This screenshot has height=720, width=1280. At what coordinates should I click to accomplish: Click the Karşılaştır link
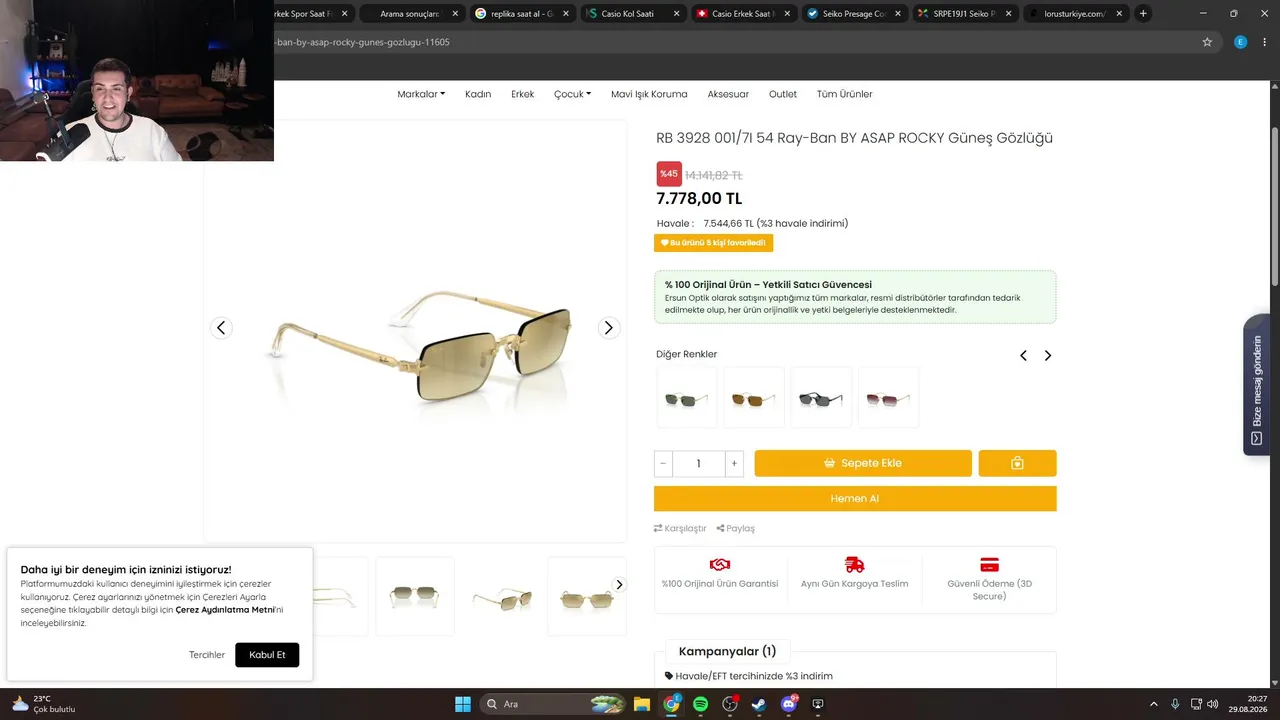point(680,528)
